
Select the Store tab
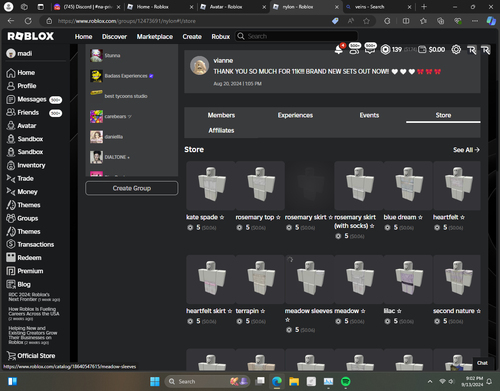tap(443, 115)
